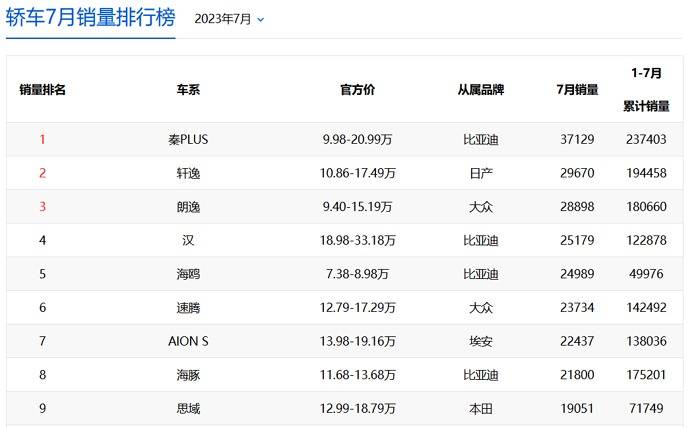
Task: Click price 7.38-8.98万 for 海鸥
Action: coord(357,274)
